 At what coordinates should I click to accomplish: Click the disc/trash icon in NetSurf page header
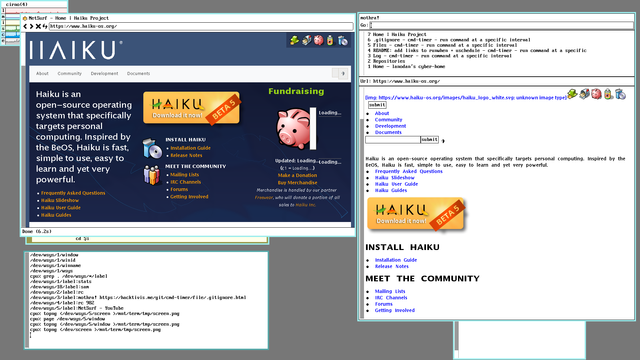(343, 40)
